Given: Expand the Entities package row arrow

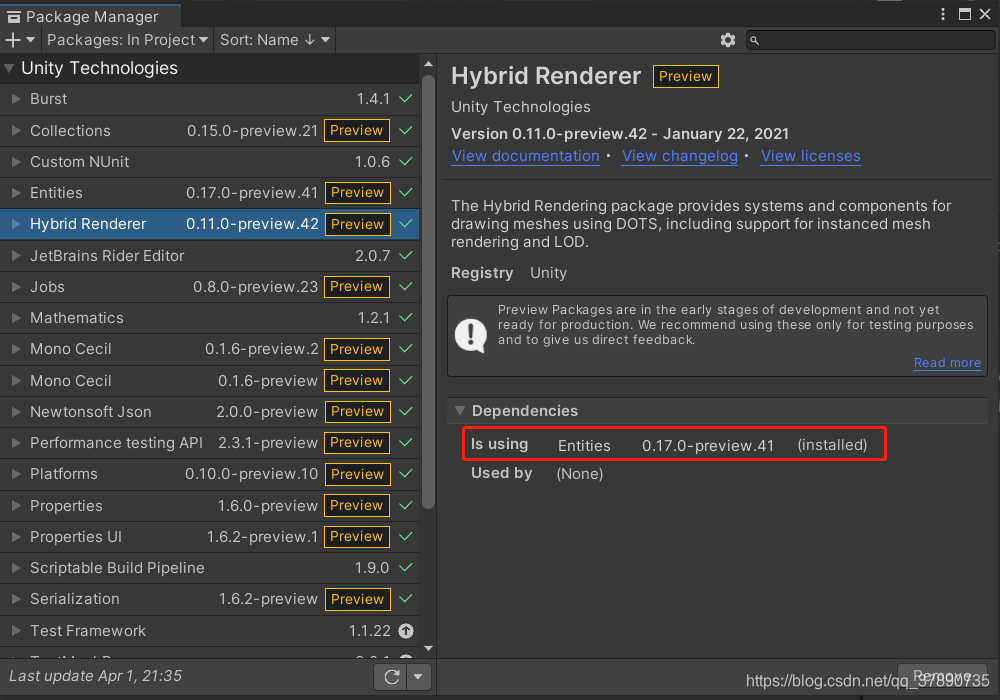Looking at the screenshot, I should [16, 193].
